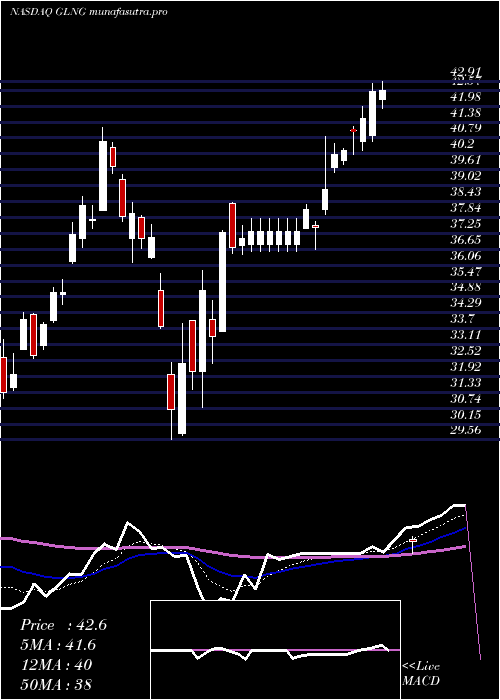Click the MACD inset chart panel
This screenshot has height=700, width=500.
click(x=275, y=650)
